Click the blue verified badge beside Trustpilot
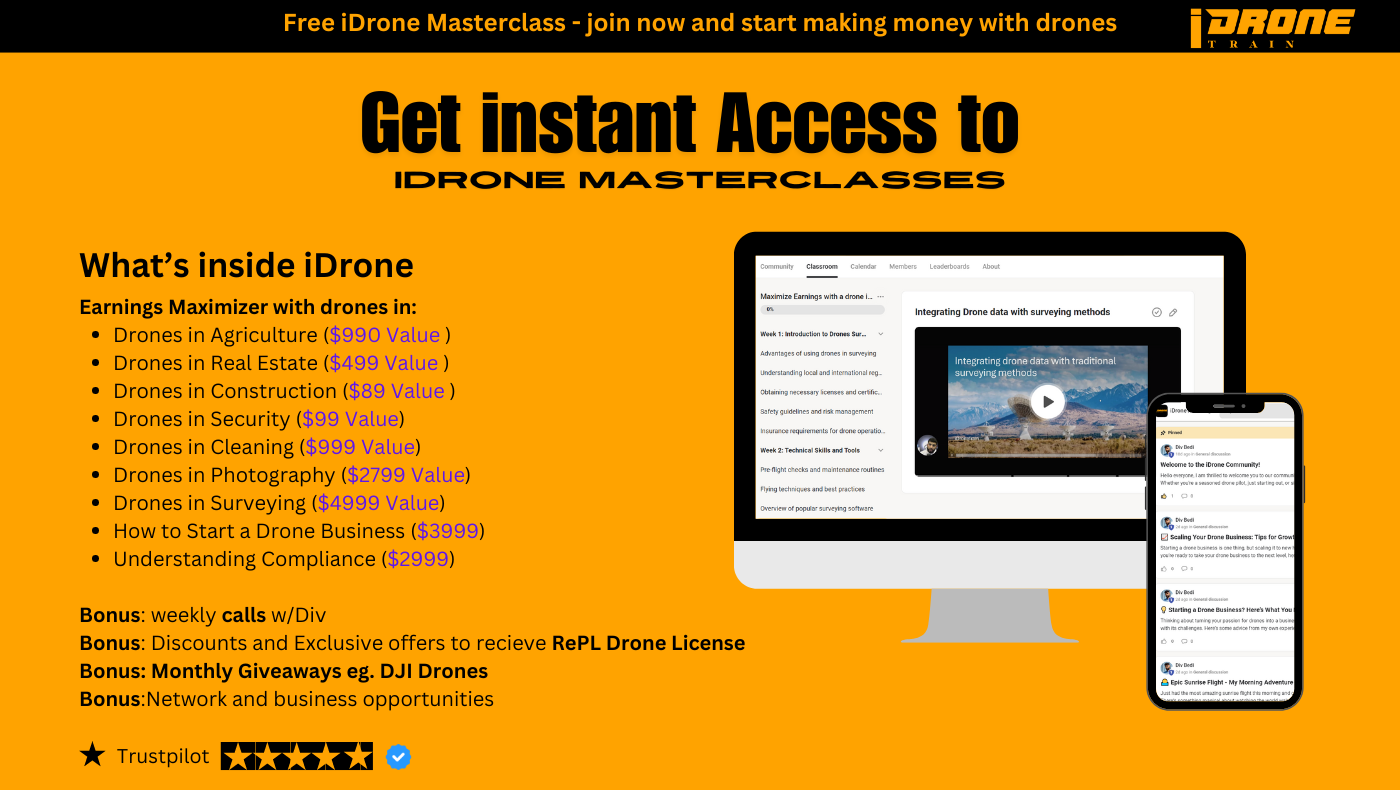This screenshot has height=790, width=1400. click(398, 756)
